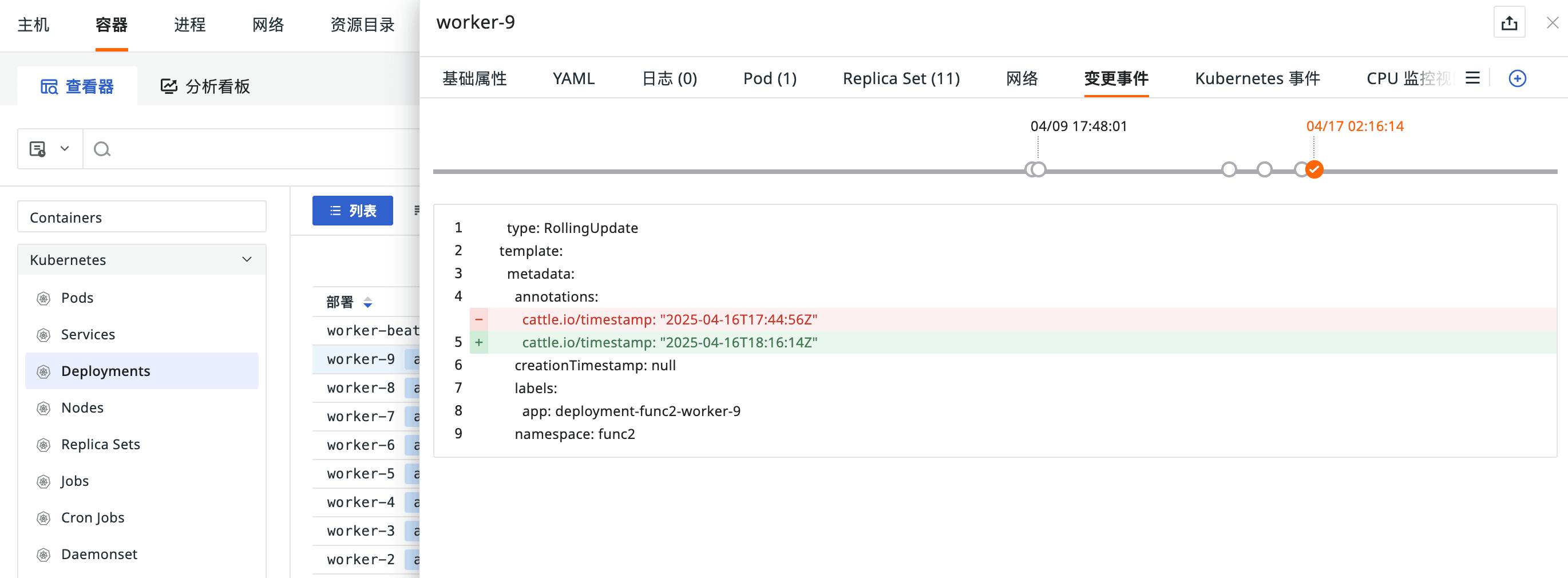Click the Cron Jobs Kubernetes icon
1568x578 pixels.
43,518
